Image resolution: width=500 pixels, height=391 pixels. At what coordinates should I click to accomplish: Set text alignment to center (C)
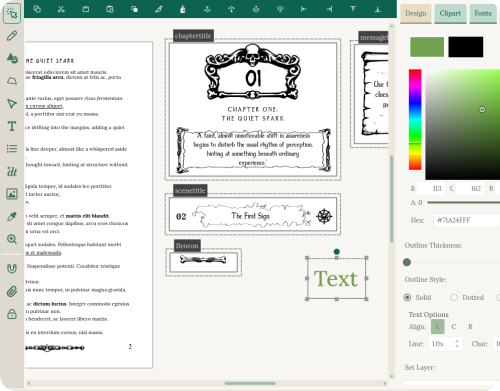pyautogui.click(x=454, y=327)
